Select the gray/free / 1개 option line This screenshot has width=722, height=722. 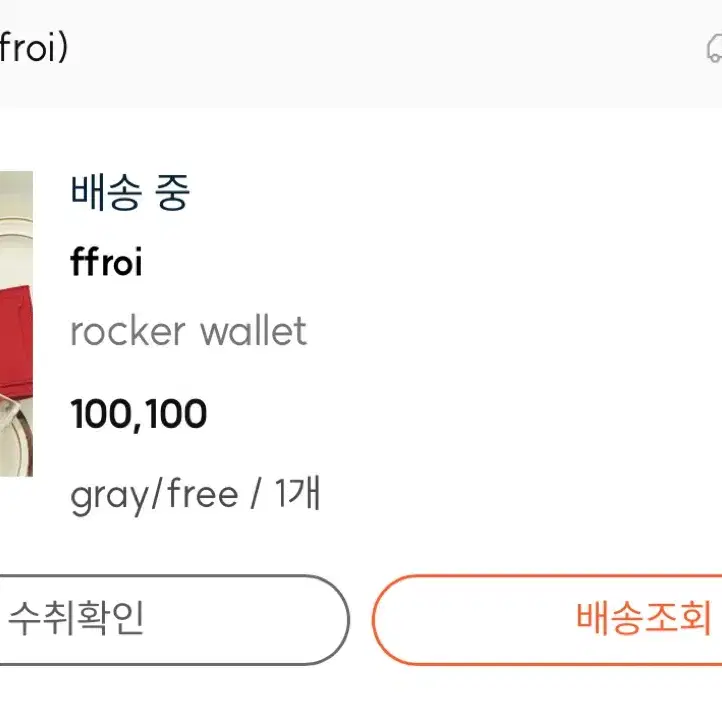195,495
